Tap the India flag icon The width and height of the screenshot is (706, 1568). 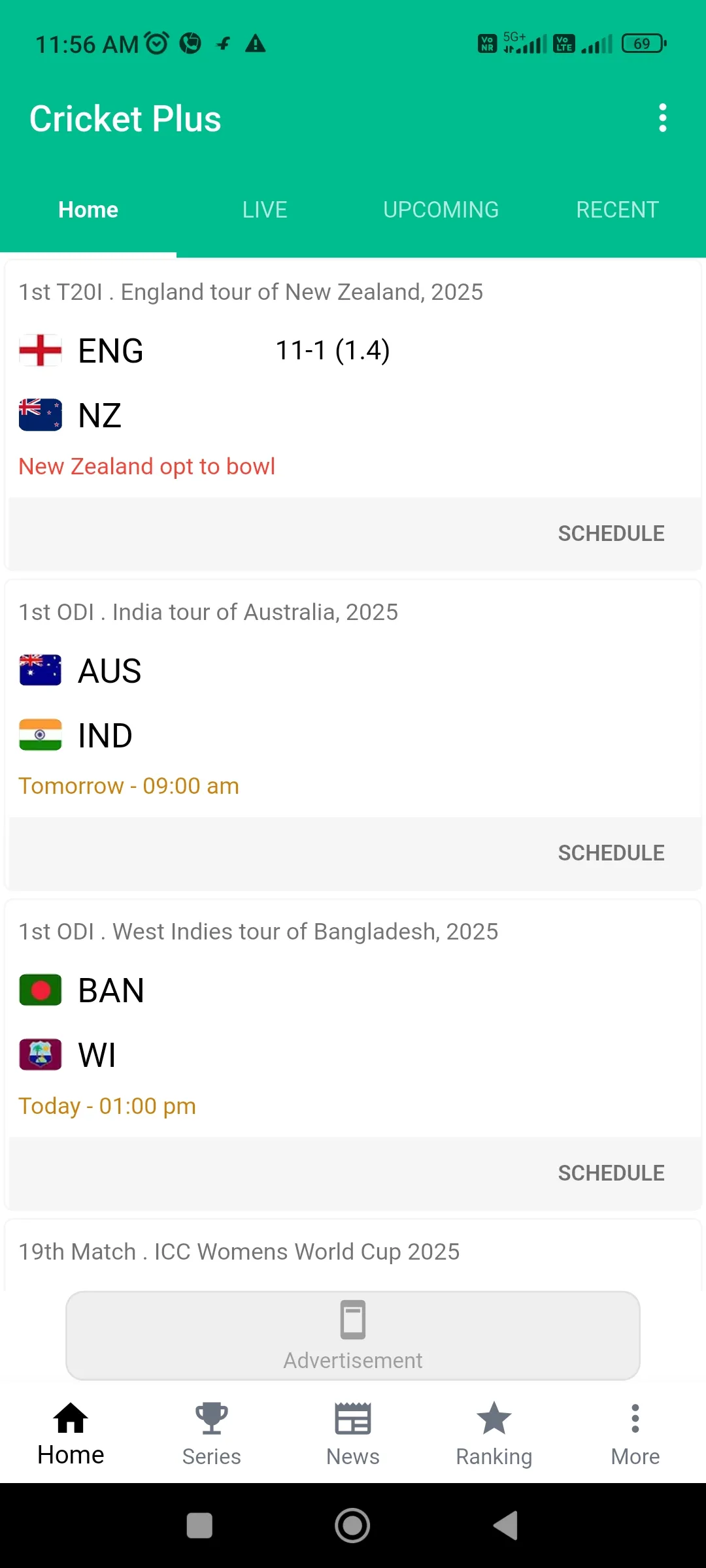(x=41, y=735)
